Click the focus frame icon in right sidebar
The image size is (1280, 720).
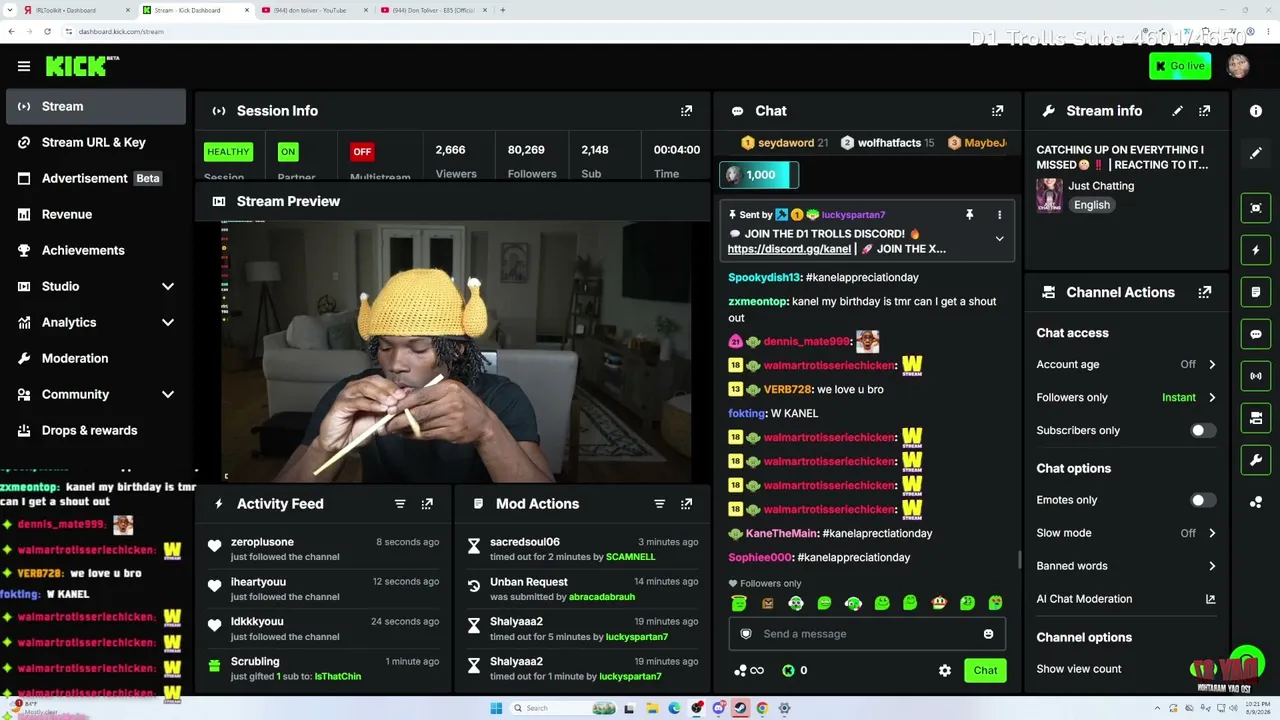pyautogui.click(x=1256, y=208)
